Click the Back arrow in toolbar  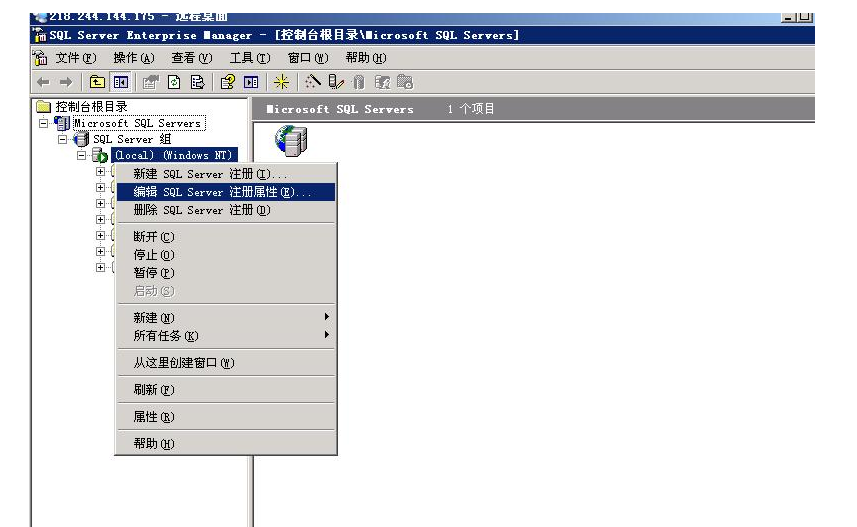[43, 83]
